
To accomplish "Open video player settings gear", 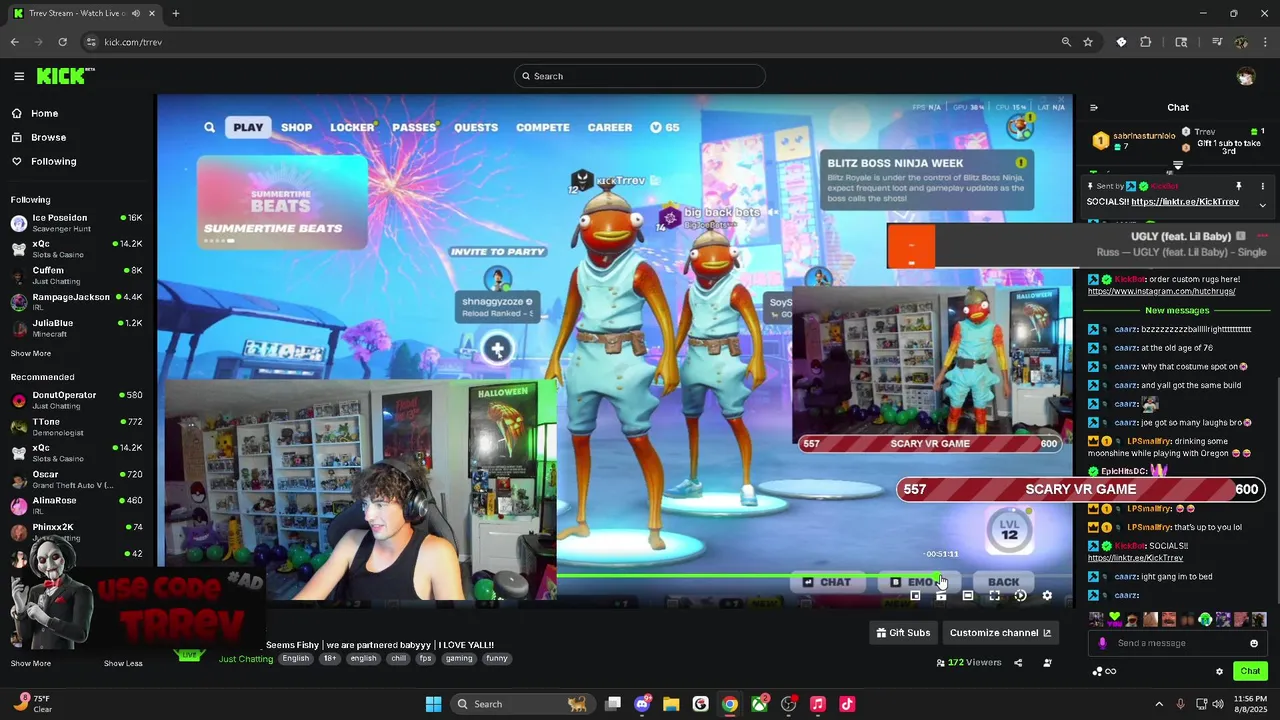I will click(1047, 595).
